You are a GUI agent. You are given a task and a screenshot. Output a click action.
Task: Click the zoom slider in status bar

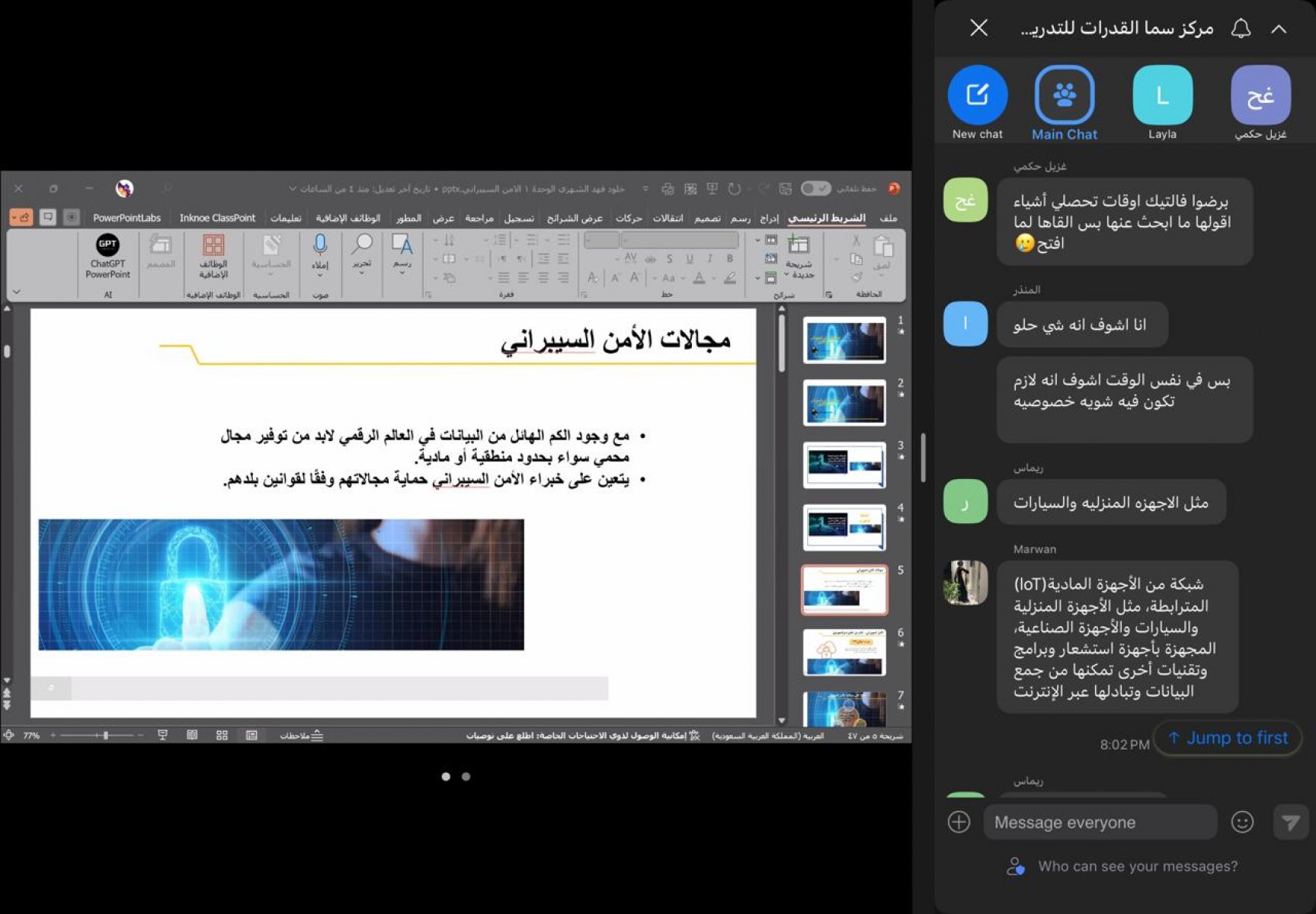click(x=105, y=735)
